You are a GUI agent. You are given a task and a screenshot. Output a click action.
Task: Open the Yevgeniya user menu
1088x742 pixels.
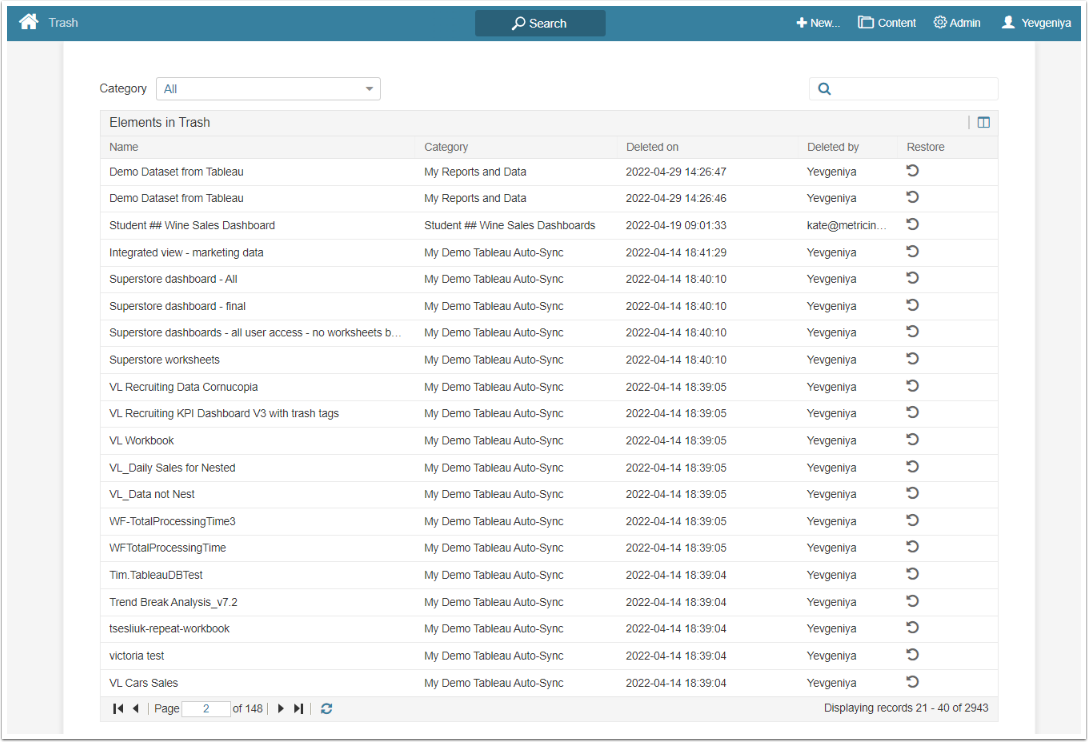1035,23
